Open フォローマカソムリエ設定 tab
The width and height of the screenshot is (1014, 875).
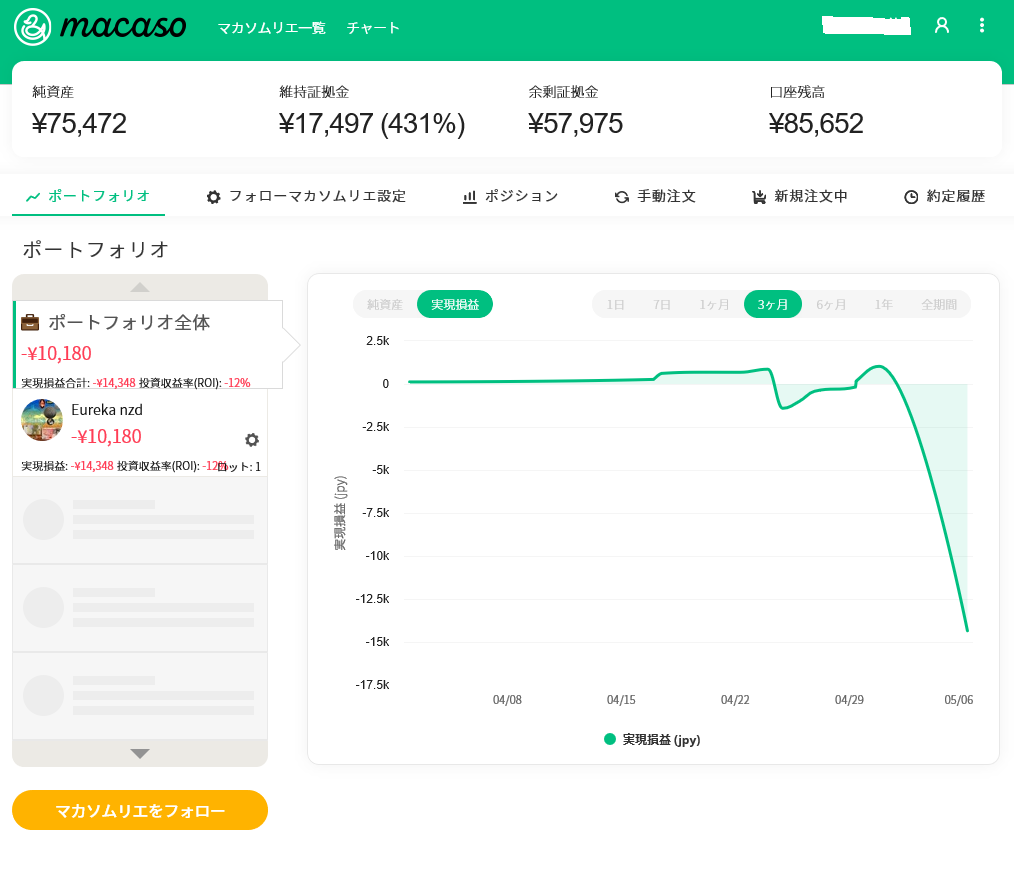pos(306,197)
